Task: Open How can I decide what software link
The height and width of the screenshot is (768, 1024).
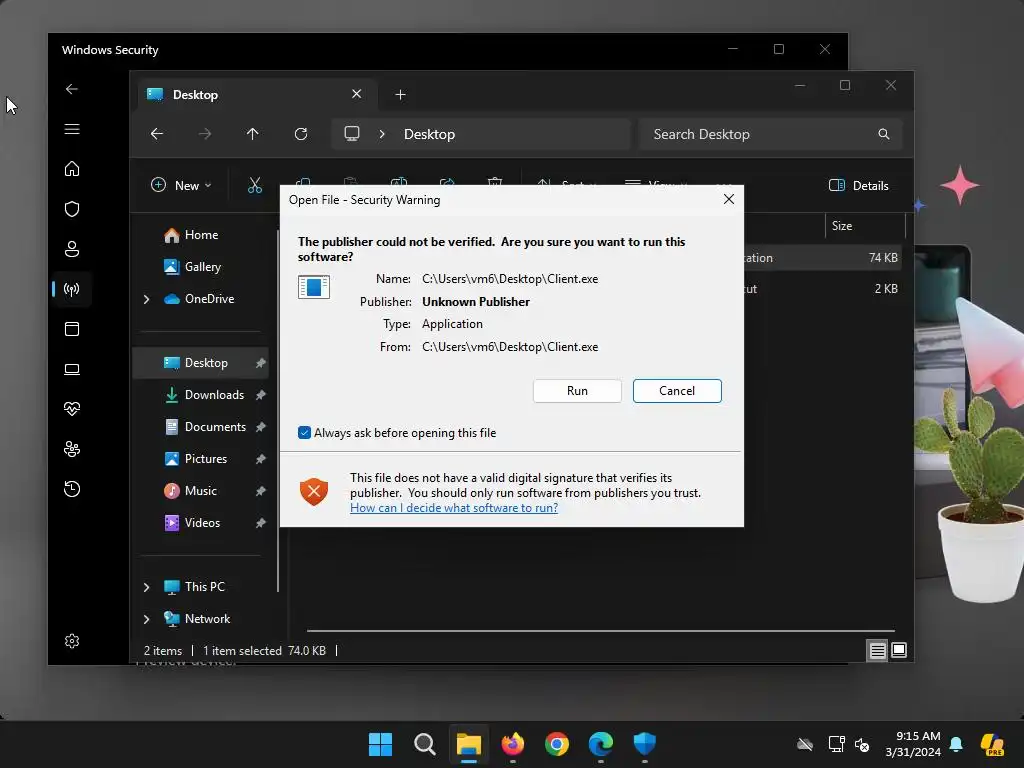Action: click(x=454, y=508)
